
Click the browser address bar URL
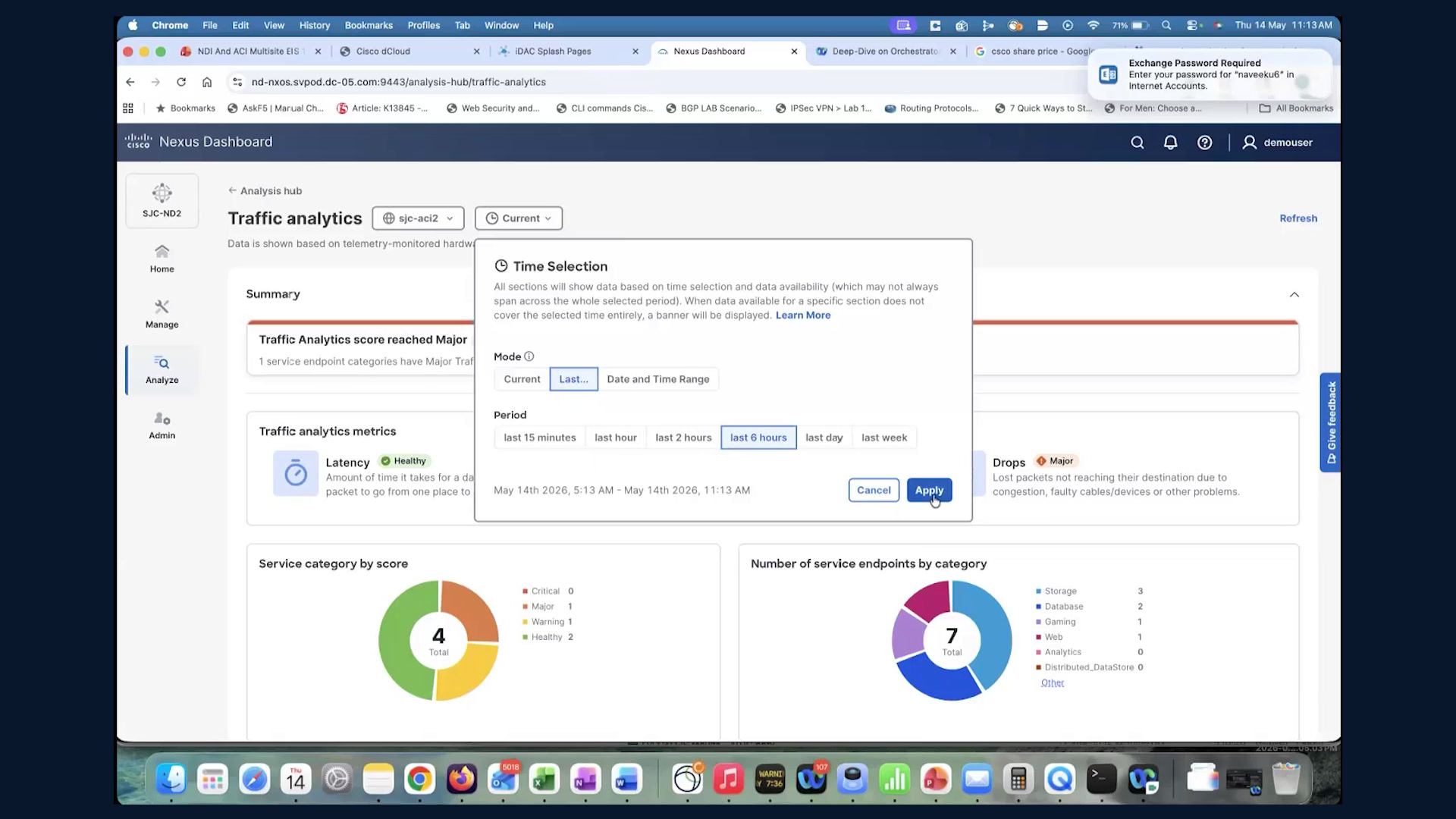click(x=399, y=82)
